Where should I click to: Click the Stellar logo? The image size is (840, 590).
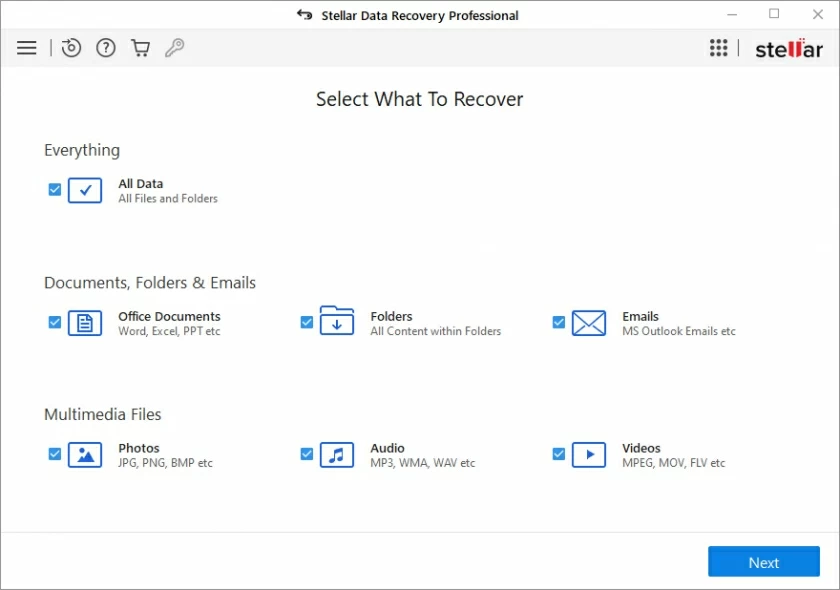[x=789, y=47]
